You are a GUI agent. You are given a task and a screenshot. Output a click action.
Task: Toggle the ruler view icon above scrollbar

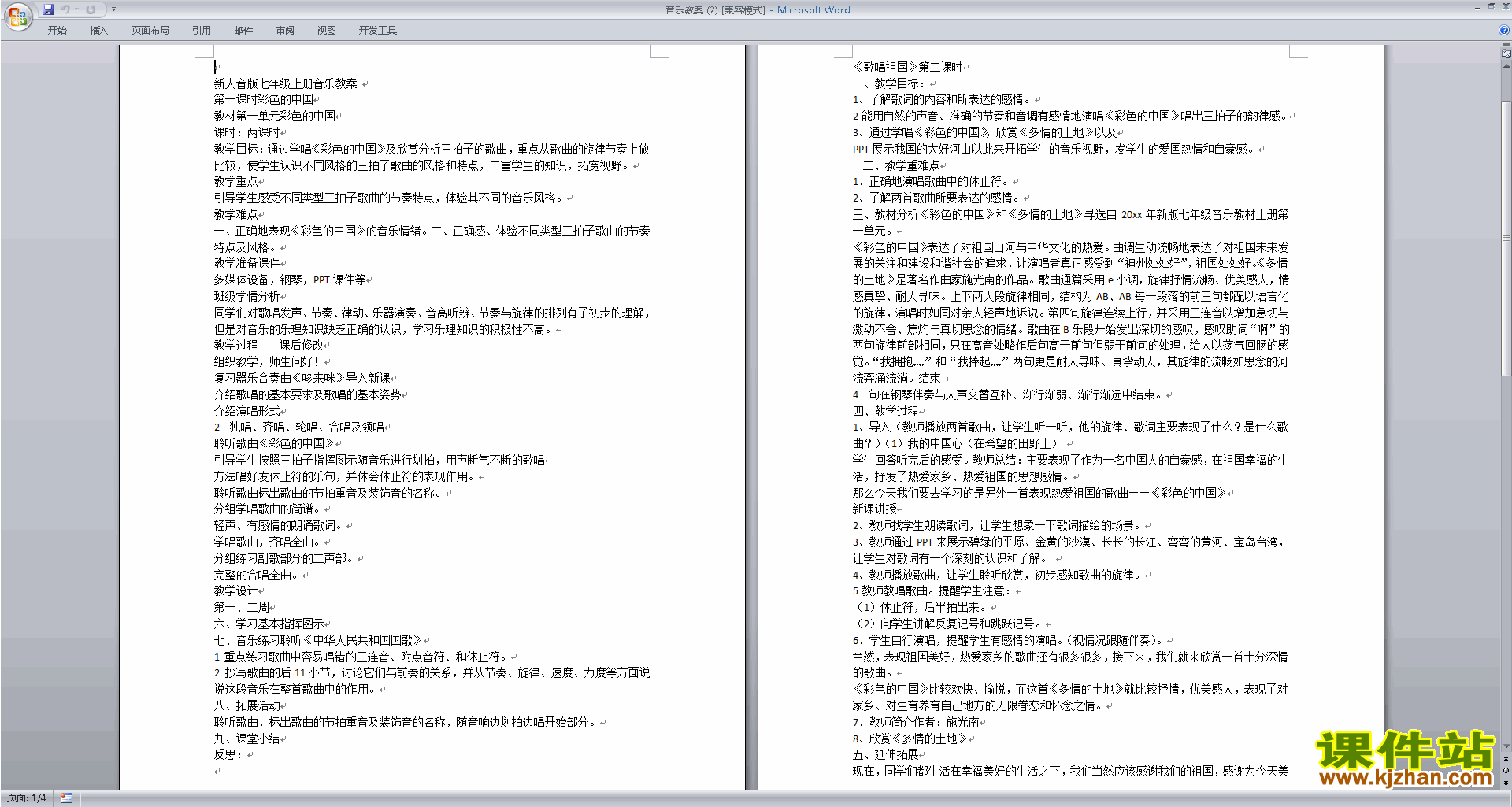(1506, 54)
